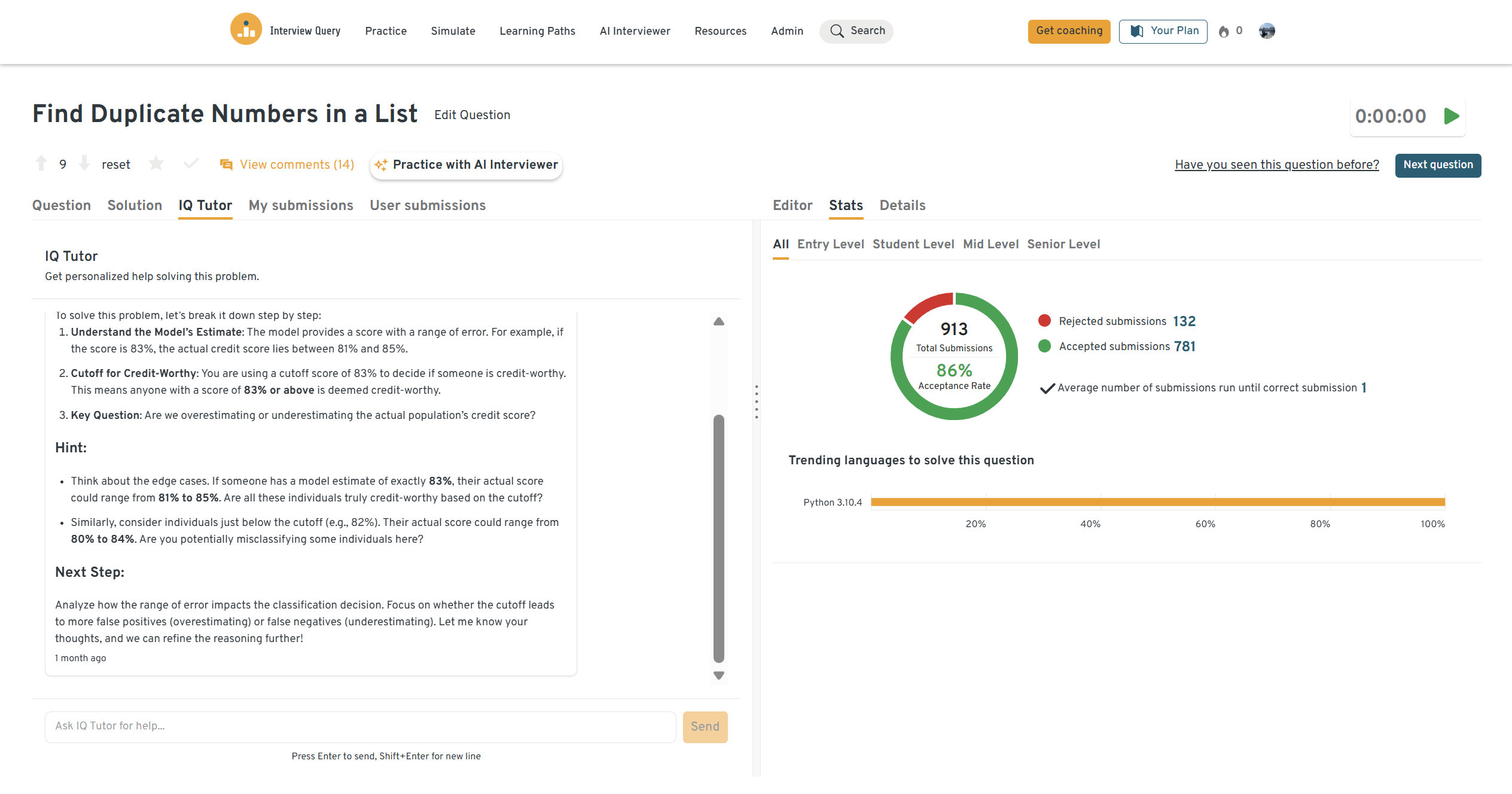Start the timer with play button

point(1452,116)
